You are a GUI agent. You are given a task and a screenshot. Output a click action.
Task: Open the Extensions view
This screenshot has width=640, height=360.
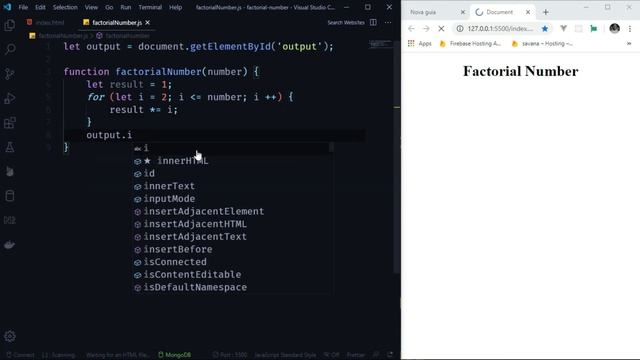pyautogui.click(x=10, y=123)
